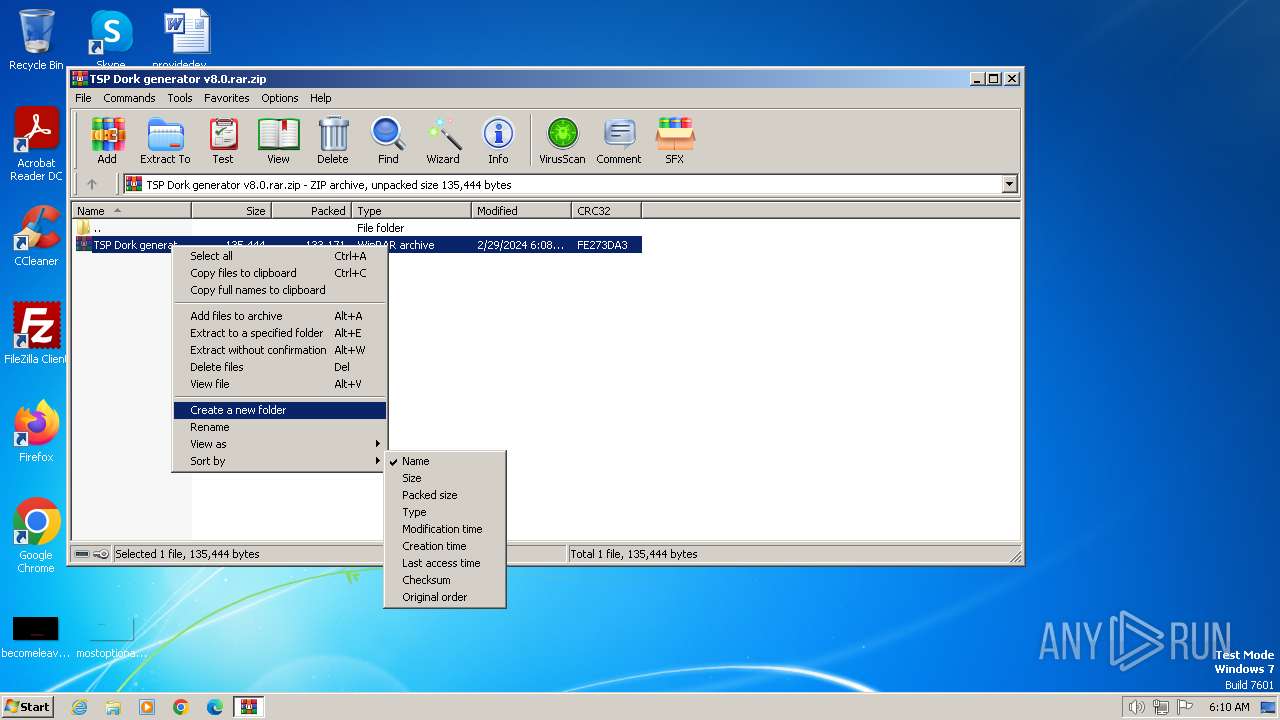
Task: Open the Commands menu
Action: [129, 98]
